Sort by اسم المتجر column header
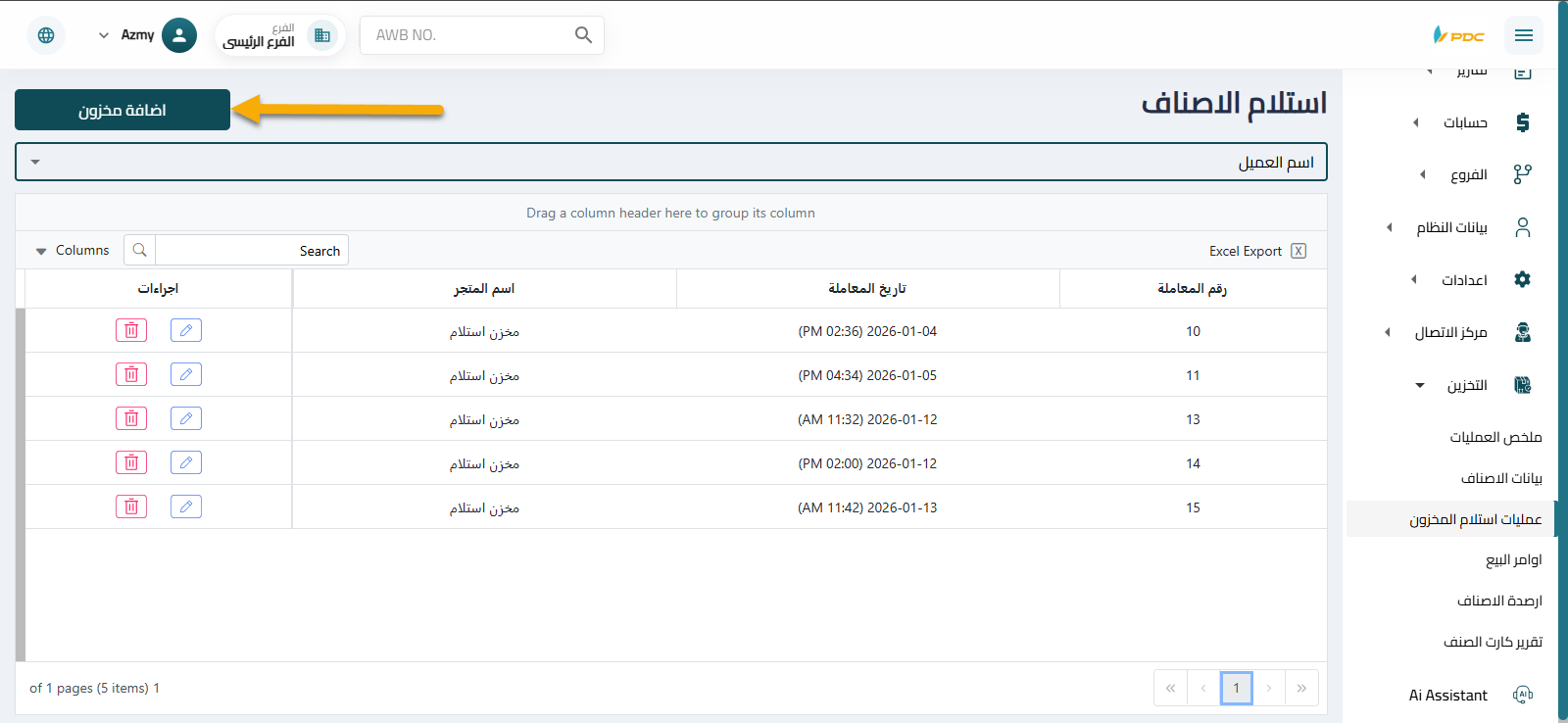1568x723 pixels. click(x=484, y=288)
